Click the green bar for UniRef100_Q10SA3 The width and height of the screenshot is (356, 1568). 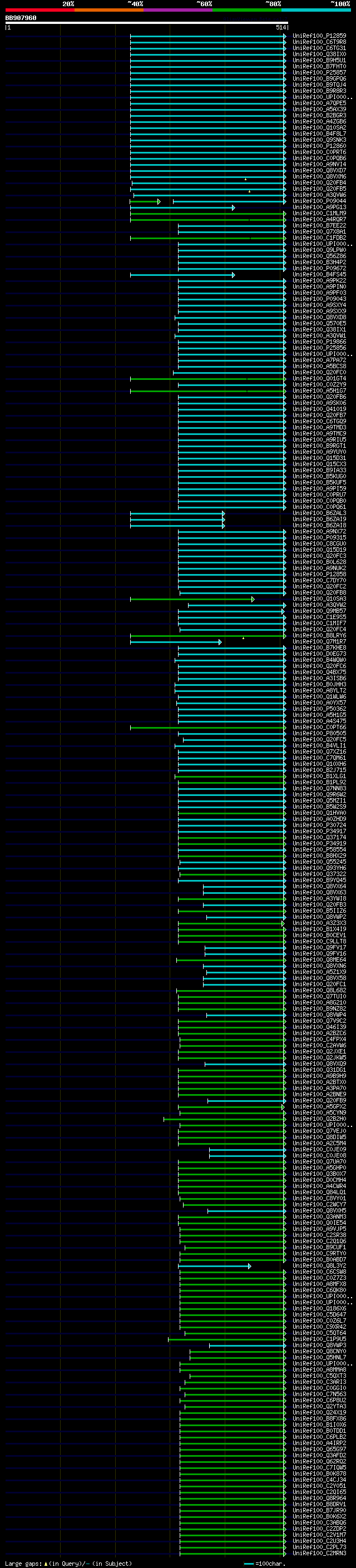pyautogui.click(x=192, y=600)
